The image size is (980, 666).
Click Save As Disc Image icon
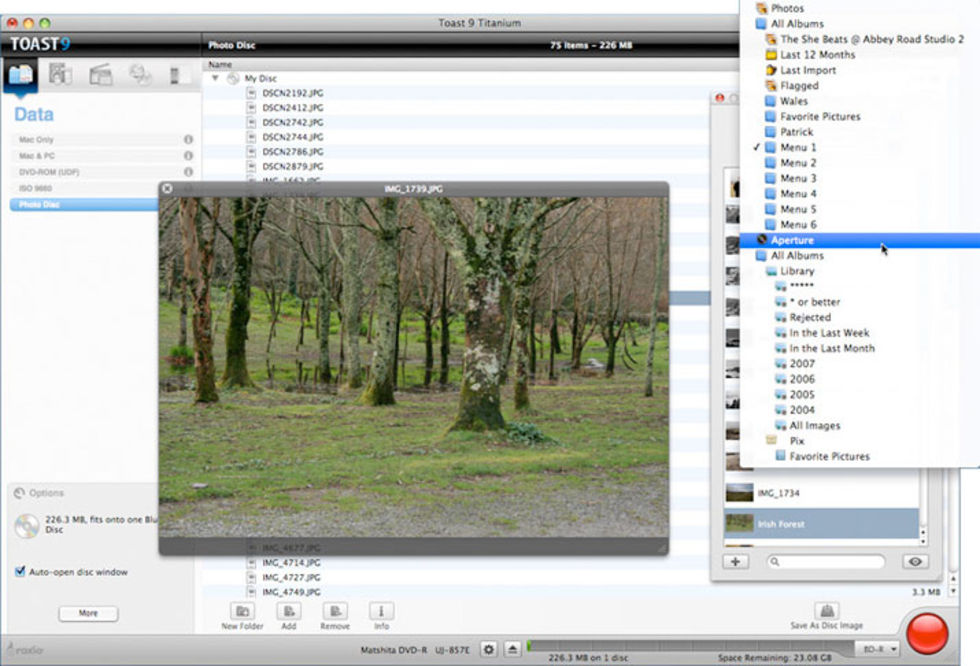click(826, 611)
